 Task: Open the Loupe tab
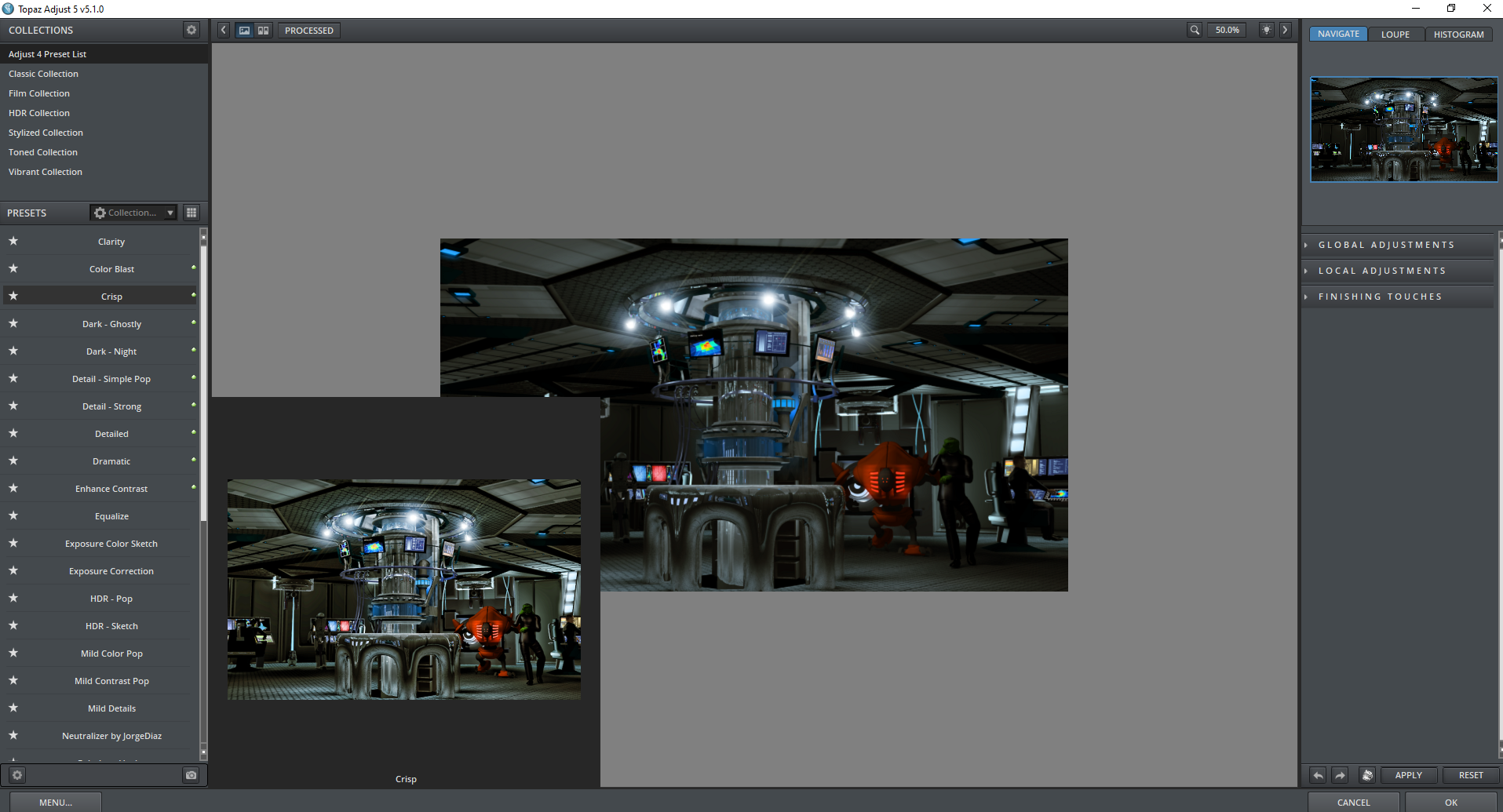tap(1395, 34)
